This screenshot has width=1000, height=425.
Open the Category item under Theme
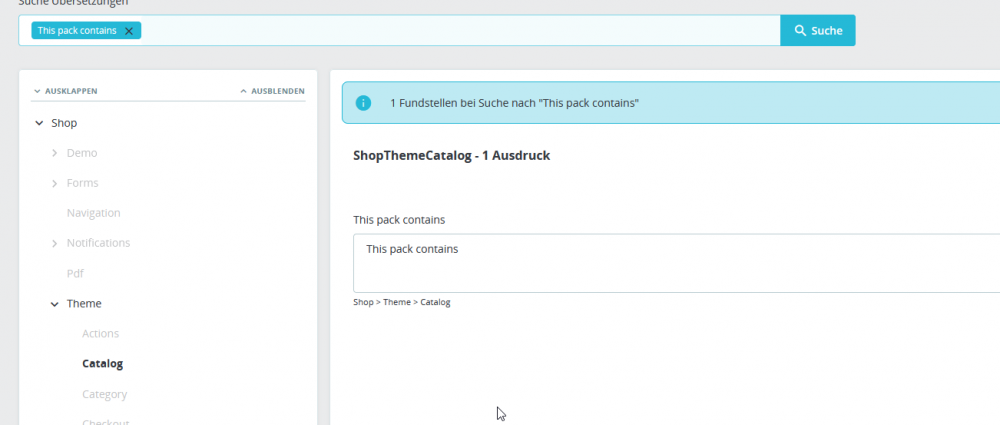coord(104,394)
